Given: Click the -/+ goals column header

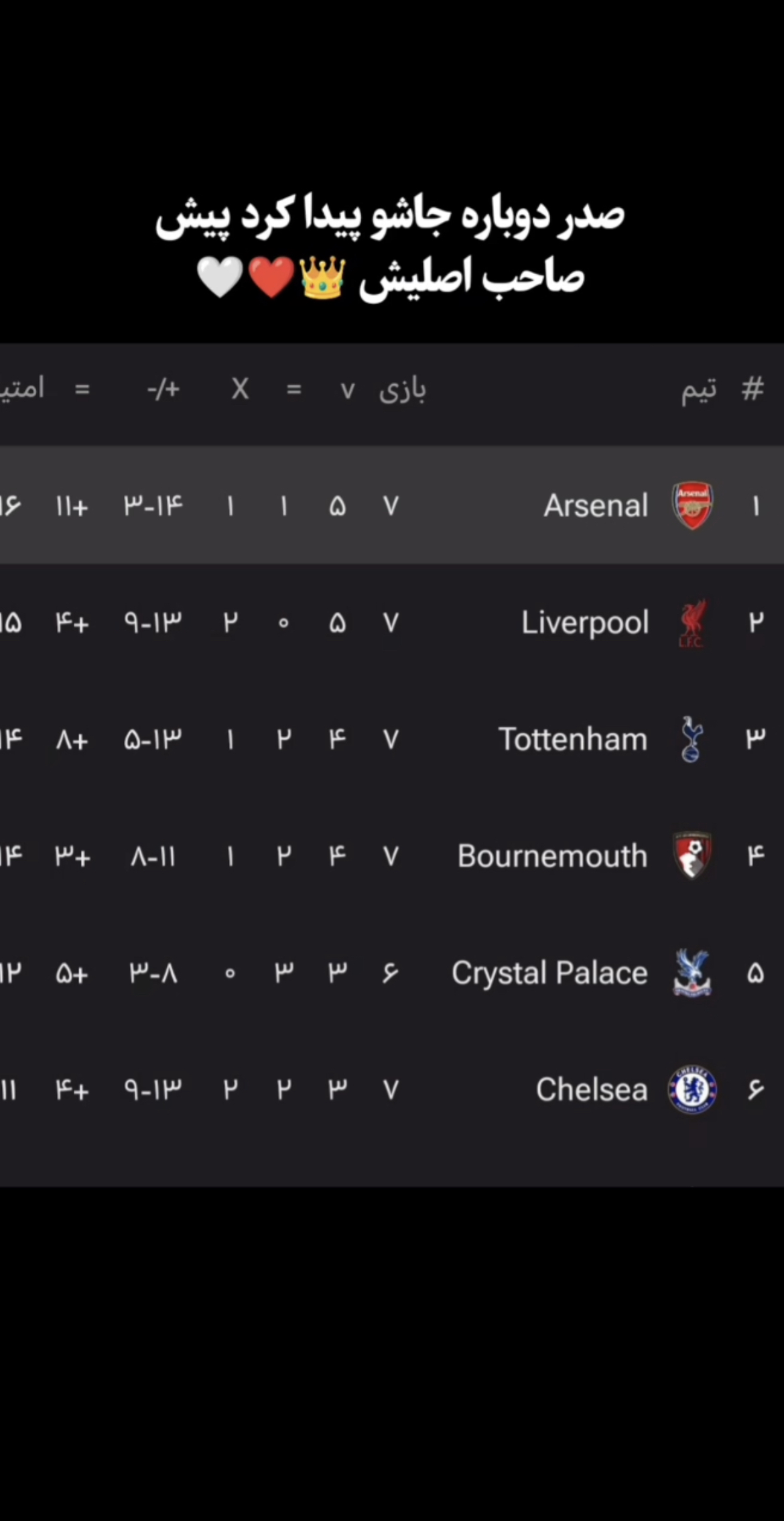Looking at the screenshot, I should [164, 389].
